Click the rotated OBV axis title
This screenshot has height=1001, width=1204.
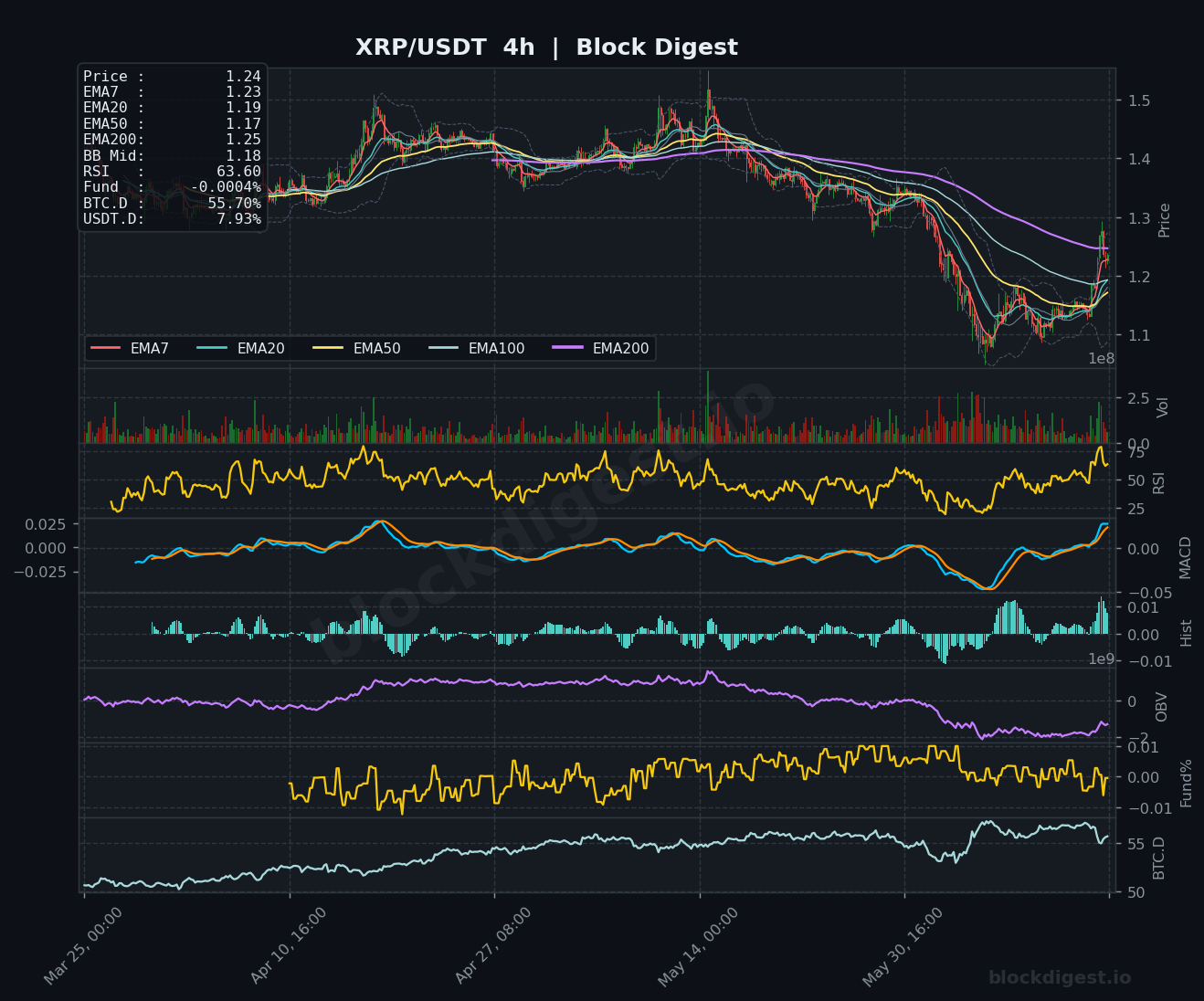pyautogui.click(x=1161, y=707)
